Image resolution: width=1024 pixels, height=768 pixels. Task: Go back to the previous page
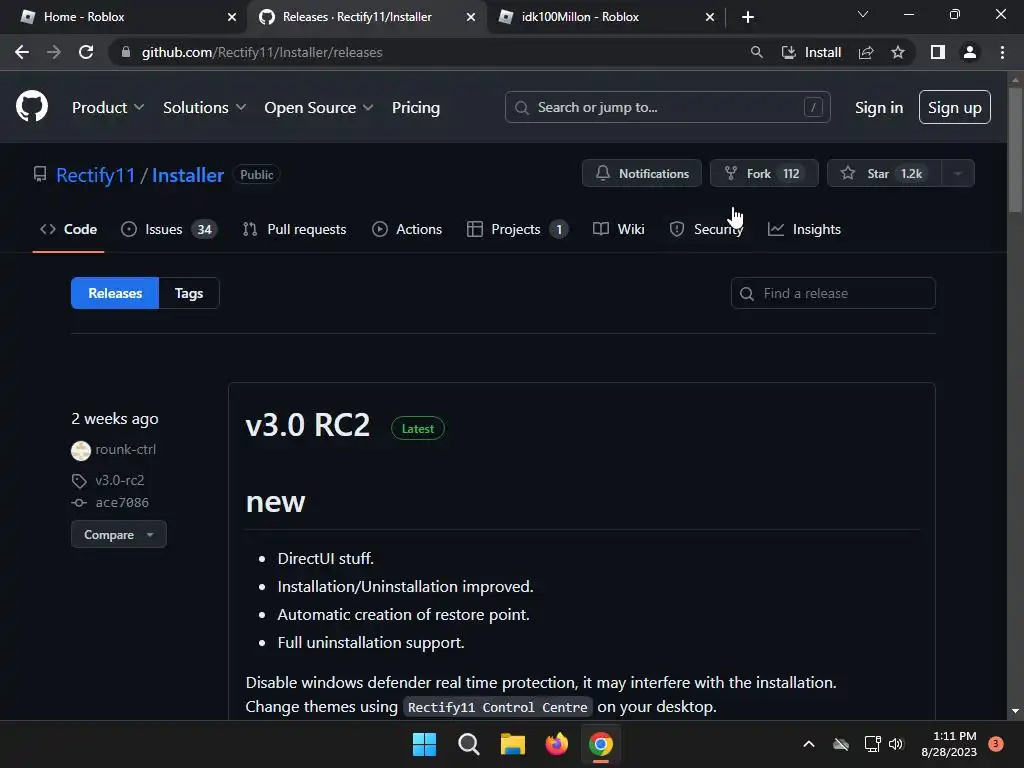tap(22, 52)
